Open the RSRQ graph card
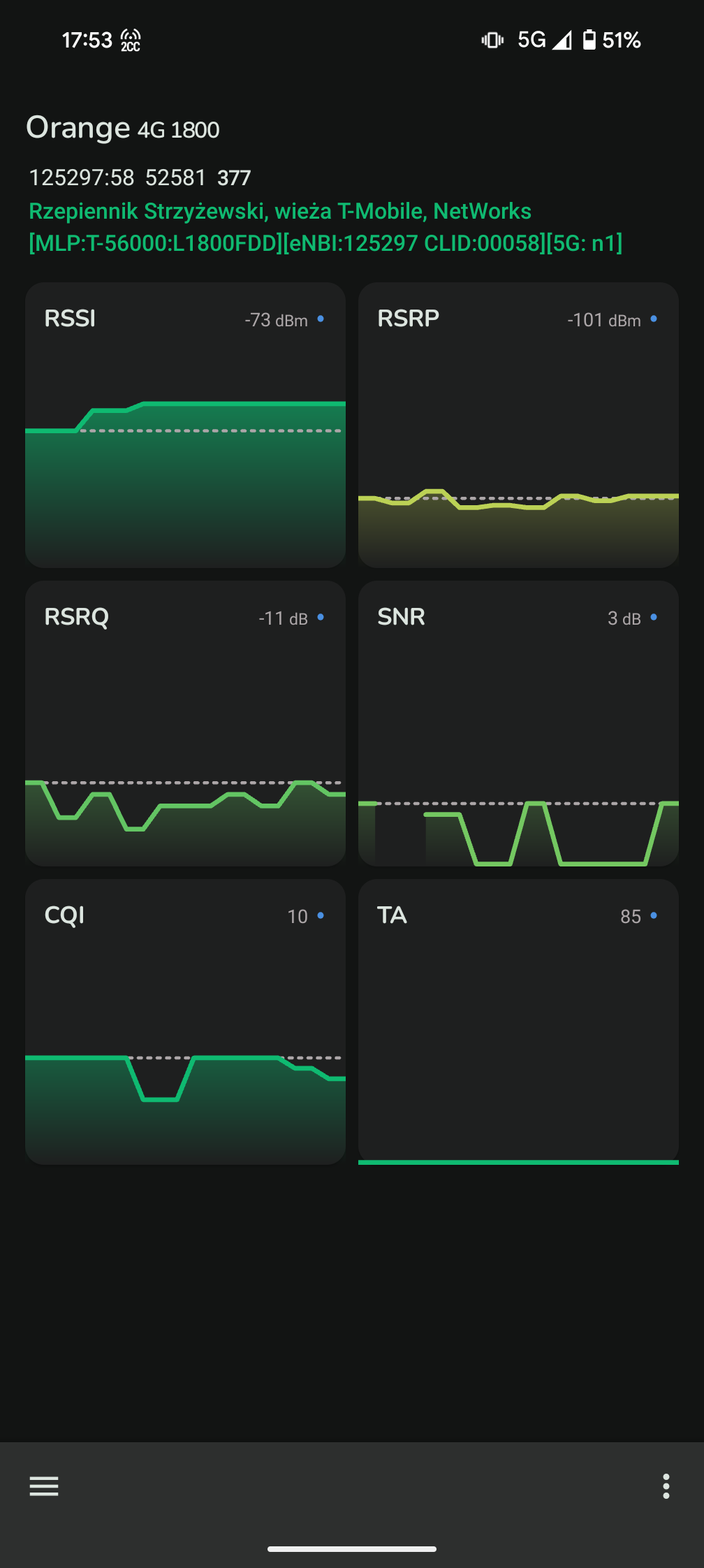The width and height of the screenshot is (704, 1568). click(186, 723)
